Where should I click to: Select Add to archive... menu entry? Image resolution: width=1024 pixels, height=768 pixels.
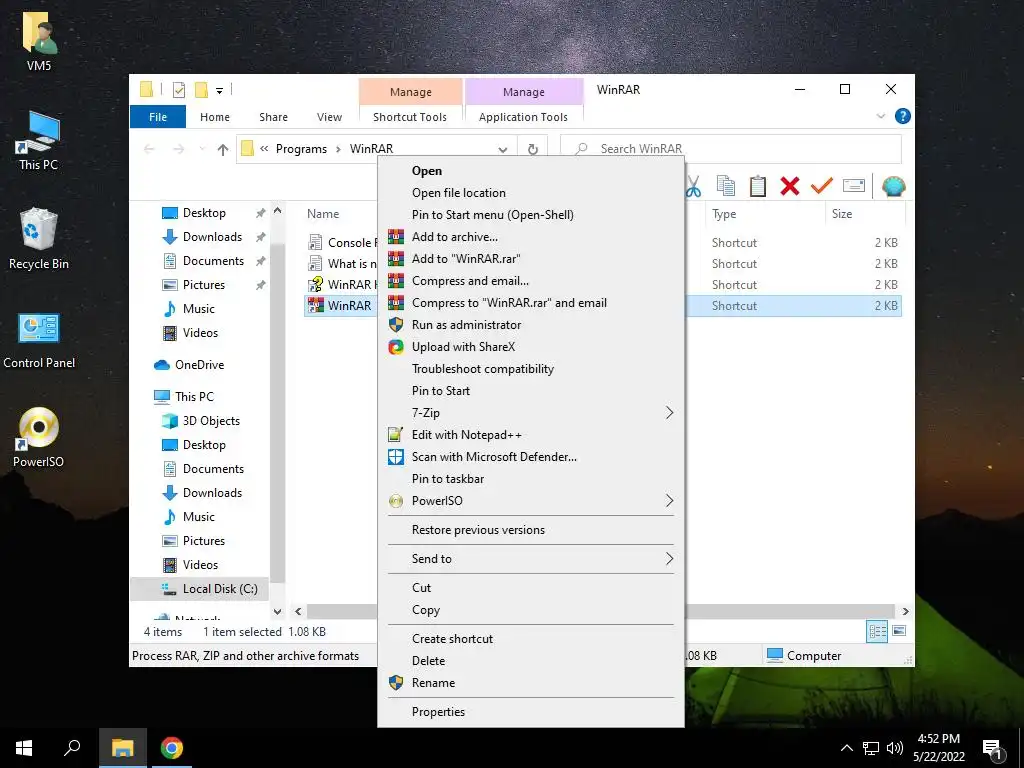[531, 237]
